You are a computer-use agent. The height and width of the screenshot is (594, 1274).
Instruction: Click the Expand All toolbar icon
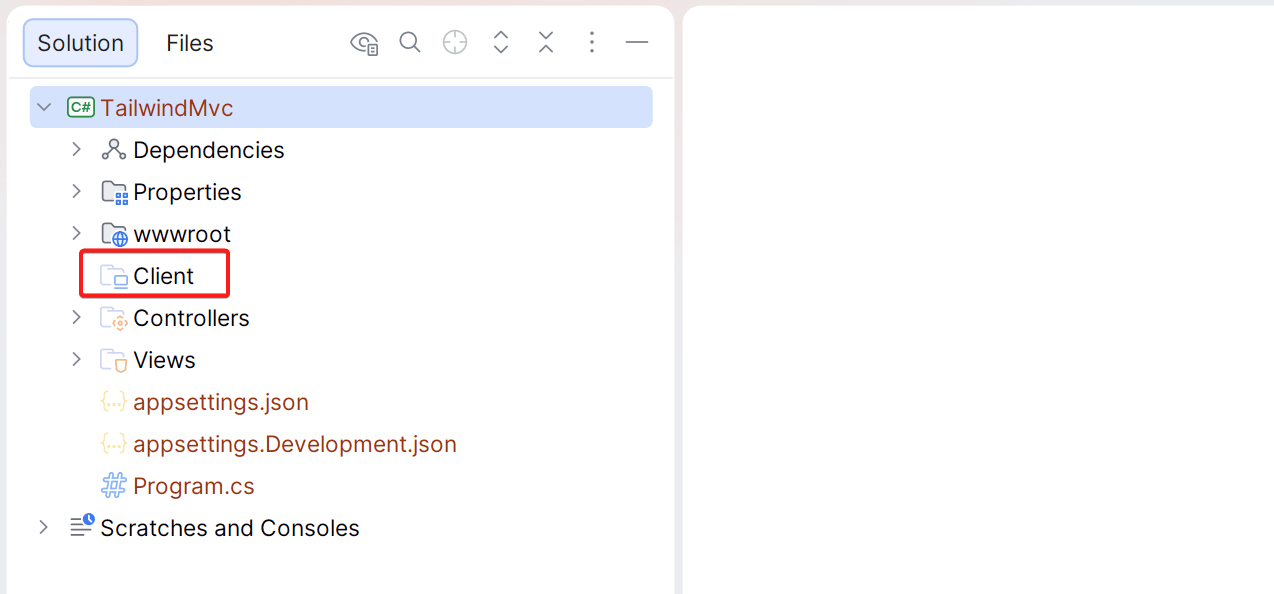[500, 42]
